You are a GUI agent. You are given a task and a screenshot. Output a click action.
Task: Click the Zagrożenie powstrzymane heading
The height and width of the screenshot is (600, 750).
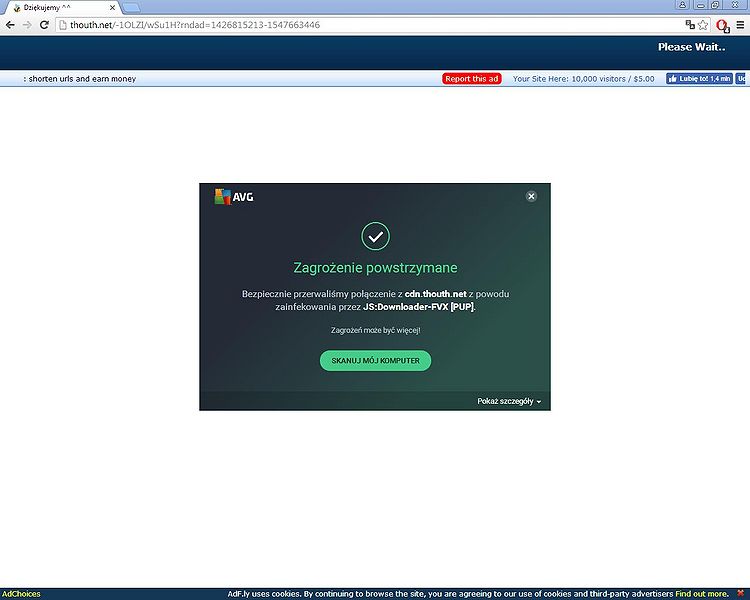(x=375, y=268)
